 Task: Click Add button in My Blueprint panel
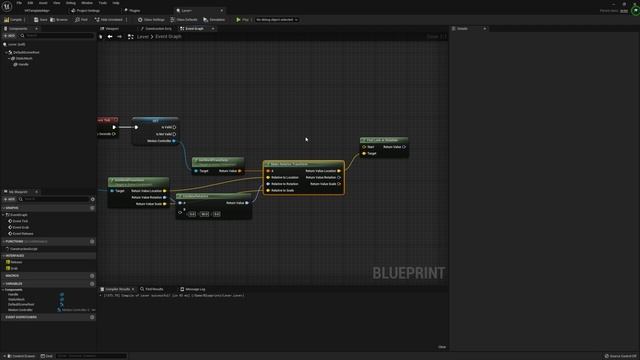[x=9, y=199]
